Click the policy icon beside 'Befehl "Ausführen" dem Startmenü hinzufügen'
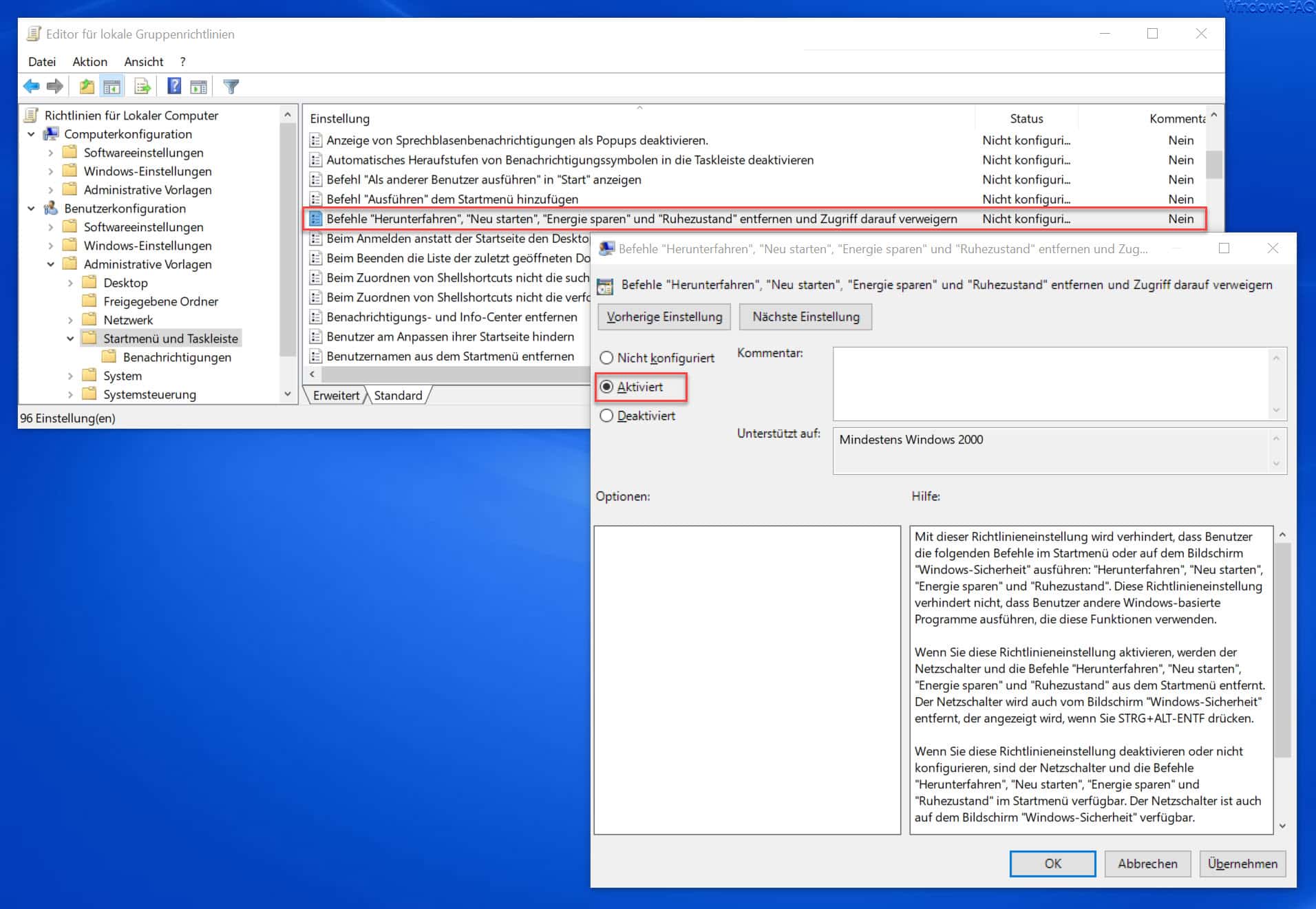This screenshot has width=1316, height=909. click(316, 199)
